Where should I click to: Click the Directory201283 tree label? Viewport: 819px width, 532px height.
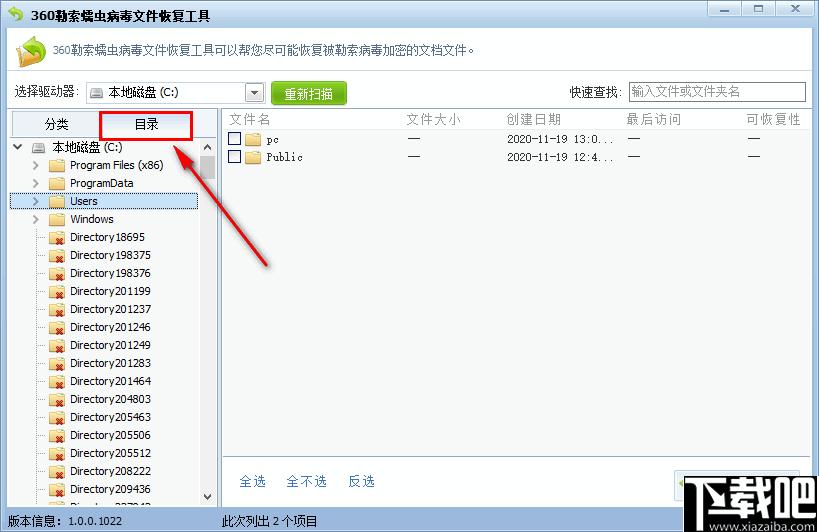[x=110, y=363]
